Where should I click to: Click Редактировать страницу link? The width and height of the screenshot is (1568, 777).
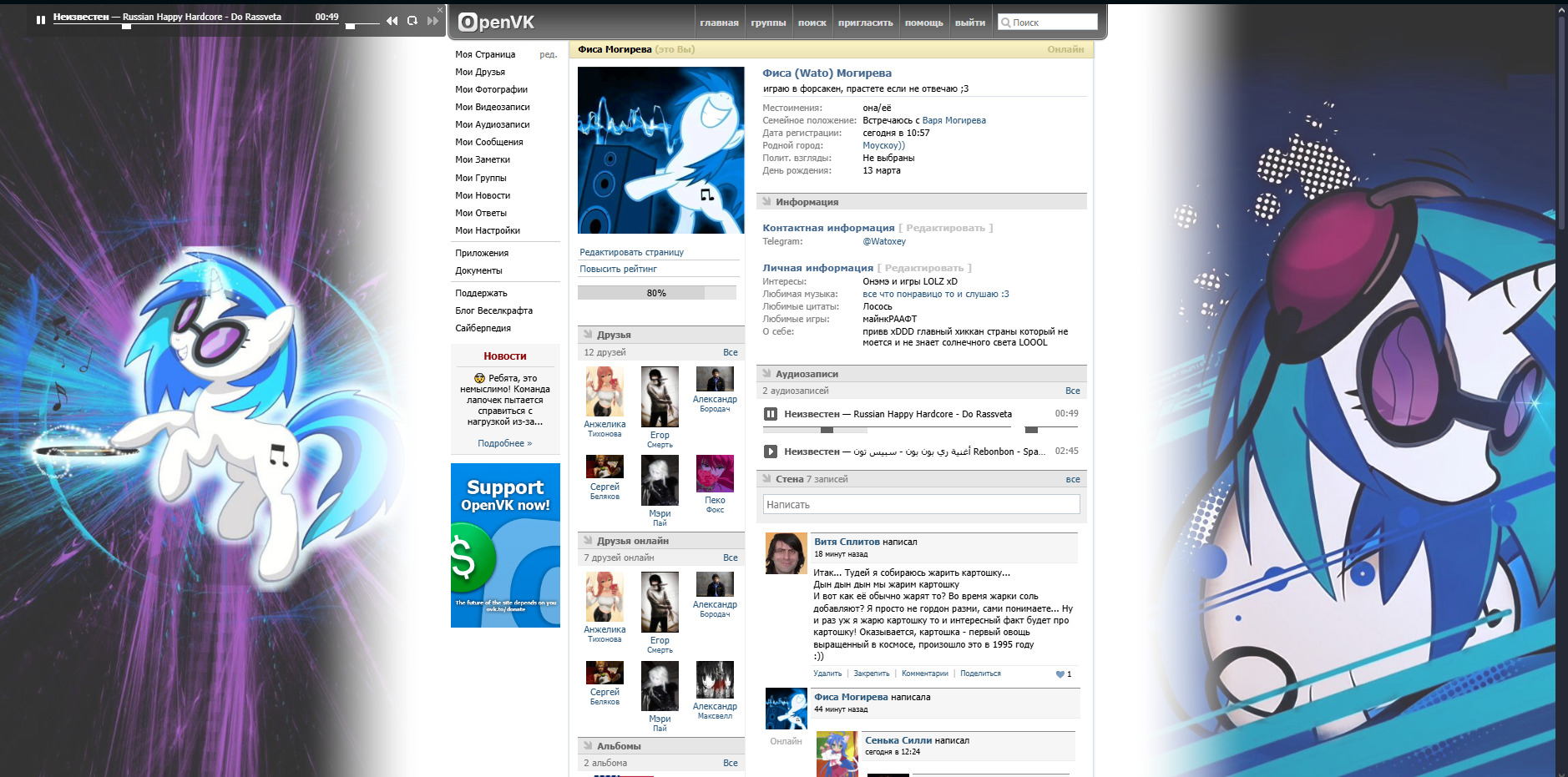[x=631, y=252]
